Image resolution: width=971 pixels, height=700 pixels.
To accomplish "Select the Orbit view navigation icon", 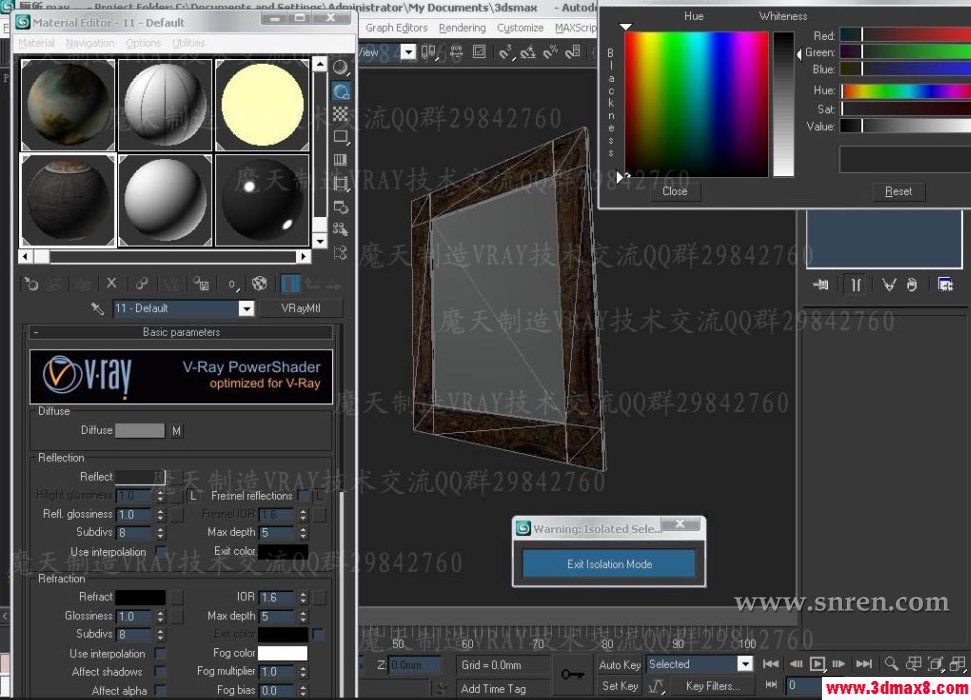I will coord(935,664).
